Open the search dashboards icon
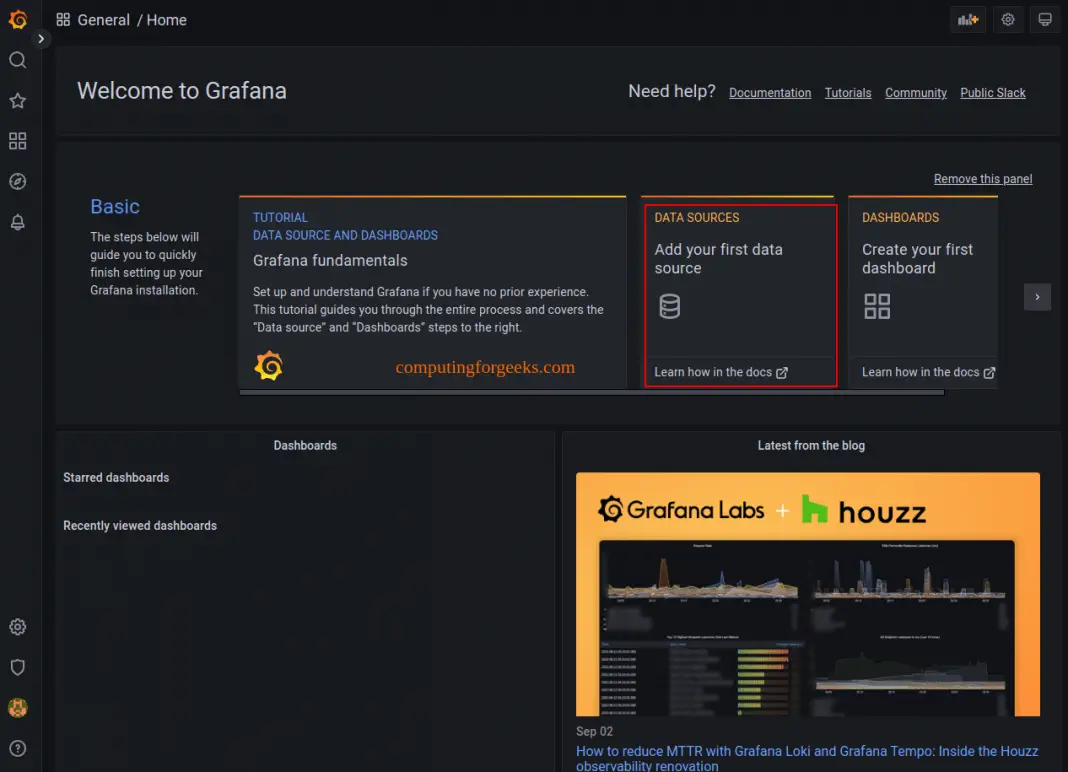1068x772 pixels. pyautogui.click(x=17, y=60)
